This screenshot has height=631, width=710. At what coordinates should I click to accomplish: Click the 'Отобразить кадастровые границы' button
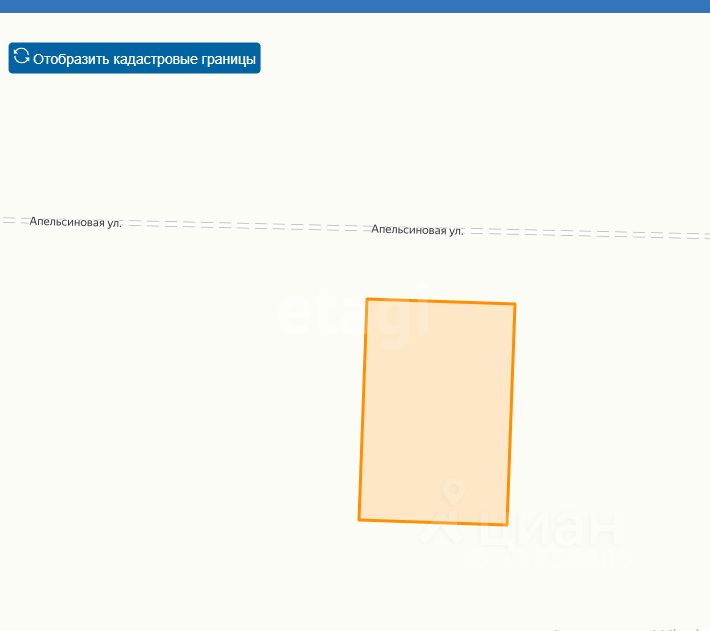click(134, 58)
